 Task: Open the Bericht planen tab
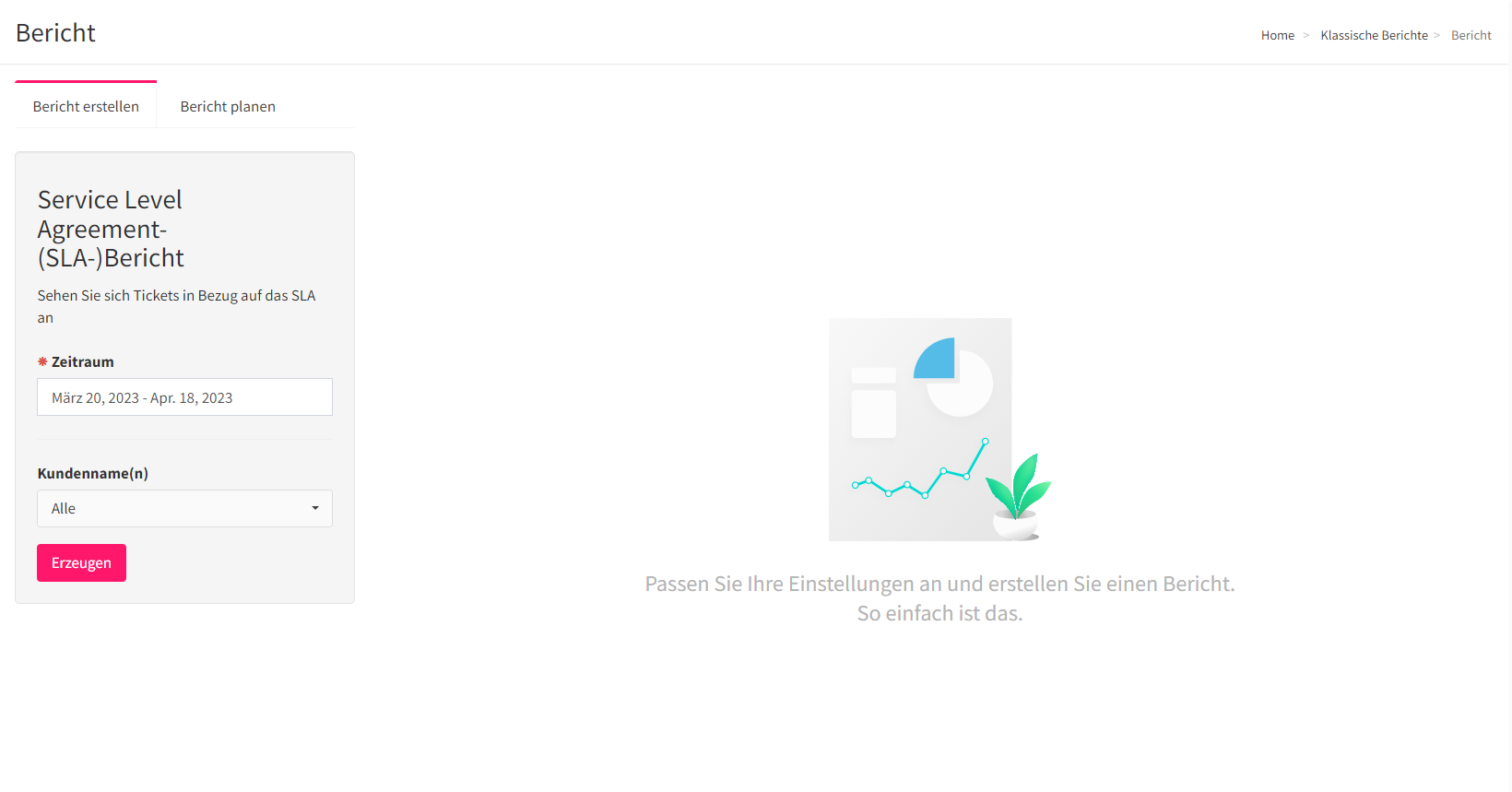pos(228,106)
